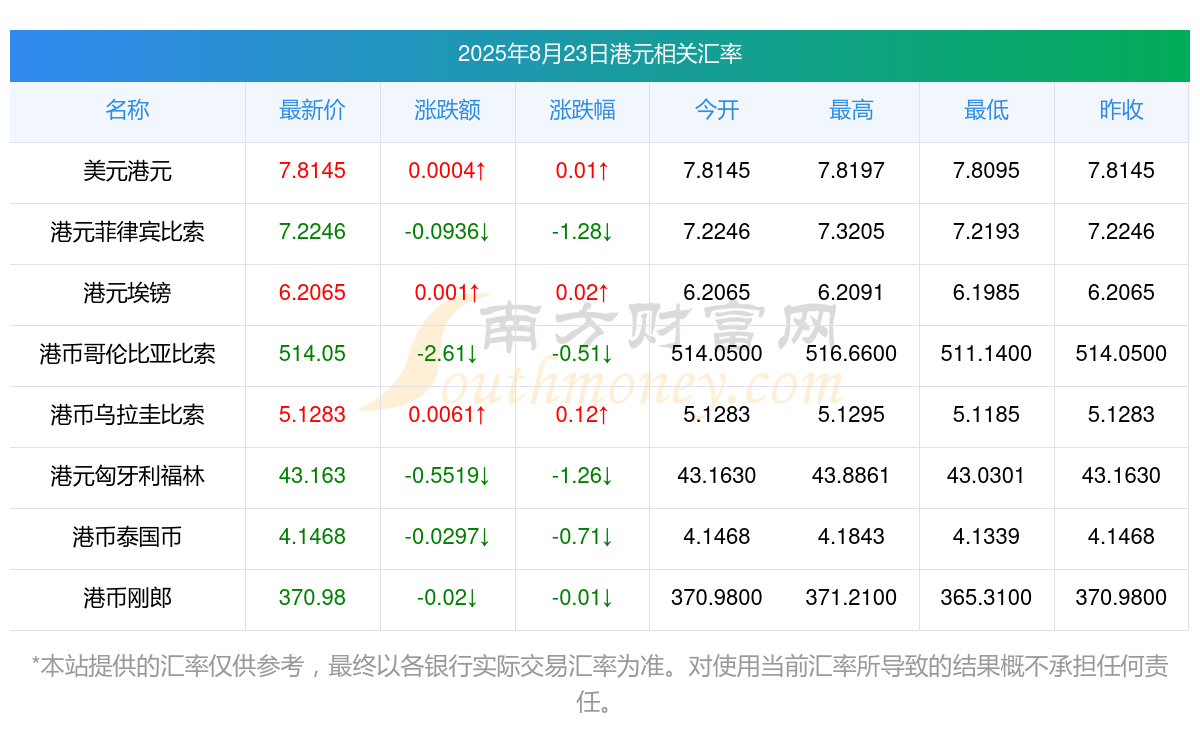Click the 港币泰国币 row name
This screenshot has width=1200, height=733.
pyautogui.click(x=127, y=537)
